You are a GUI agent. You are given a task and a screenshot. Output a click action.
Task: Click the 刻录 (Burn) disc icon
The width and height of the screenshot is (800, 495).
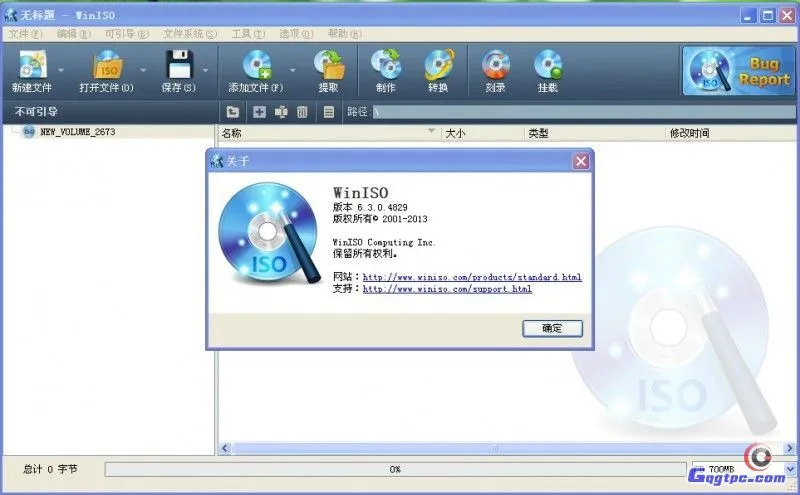coord(495,64)
